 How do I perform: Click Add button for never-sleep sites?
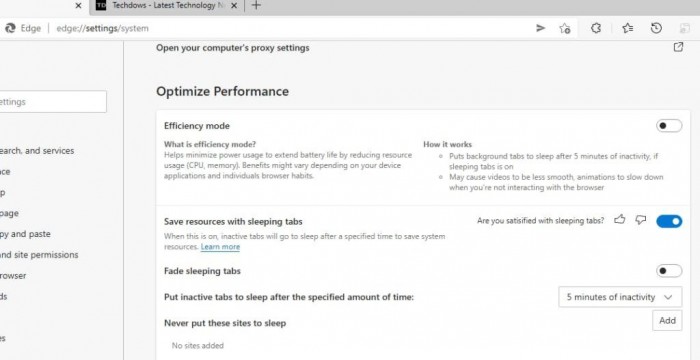[667, 321]
